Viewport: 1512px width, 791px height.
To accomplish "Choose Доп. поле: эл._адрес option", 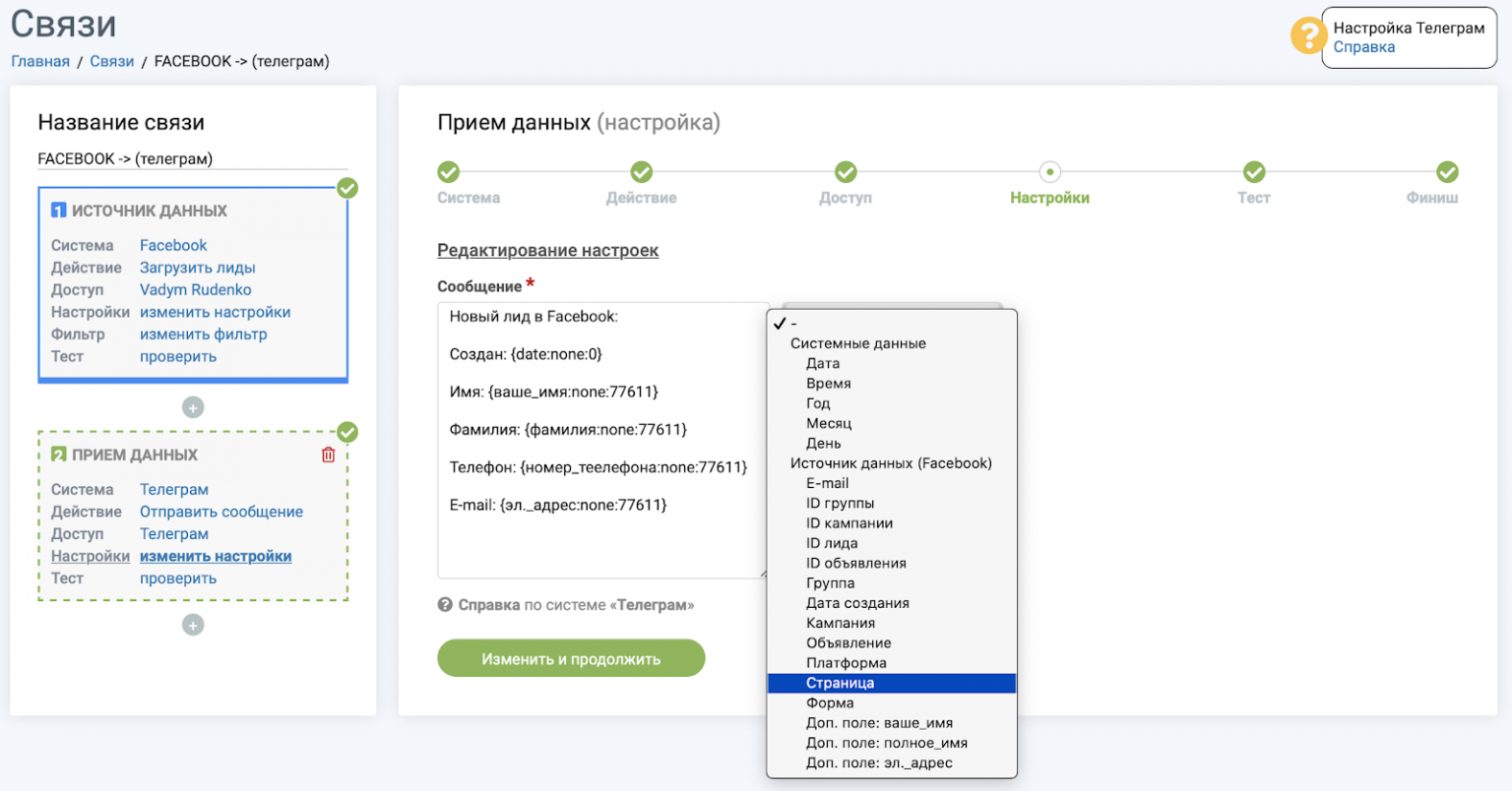I will pyautogui.click(x=892, y=762).
